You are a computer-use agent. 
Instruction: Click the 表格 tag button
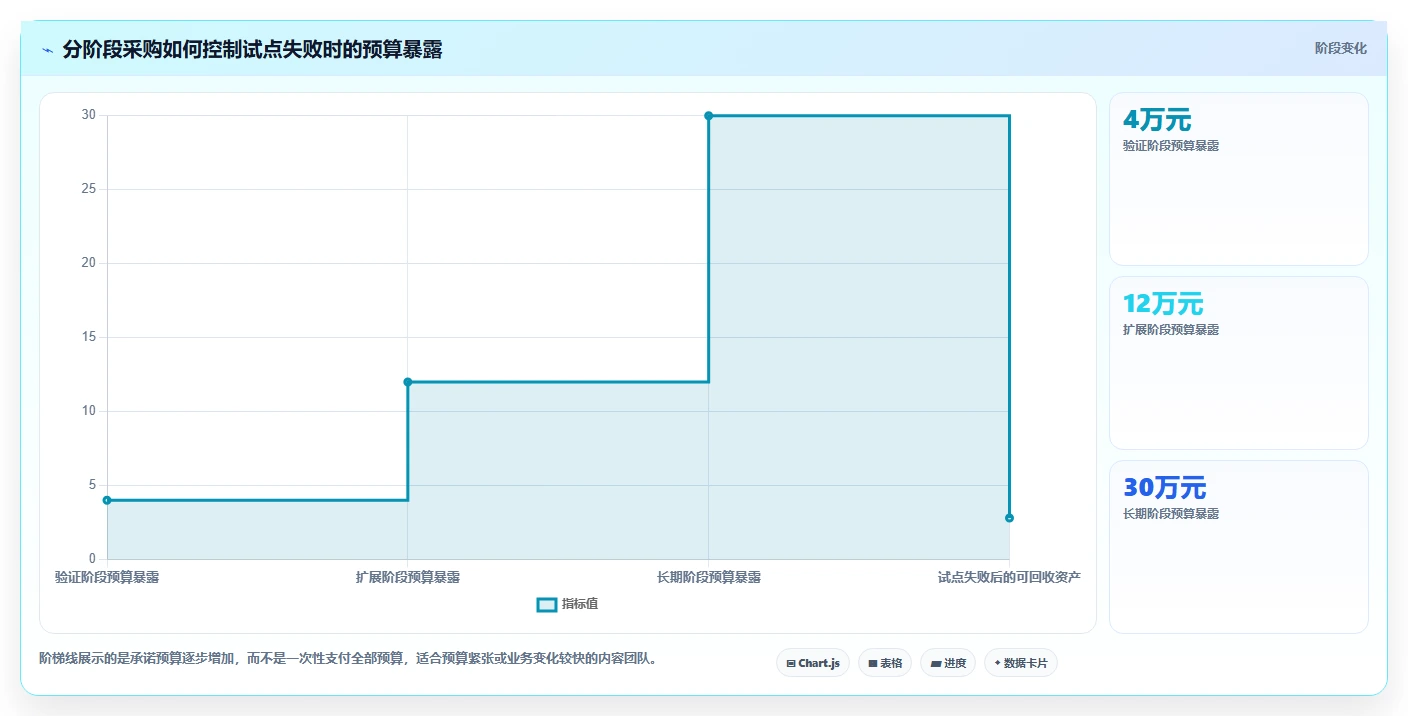click(884, 663)
